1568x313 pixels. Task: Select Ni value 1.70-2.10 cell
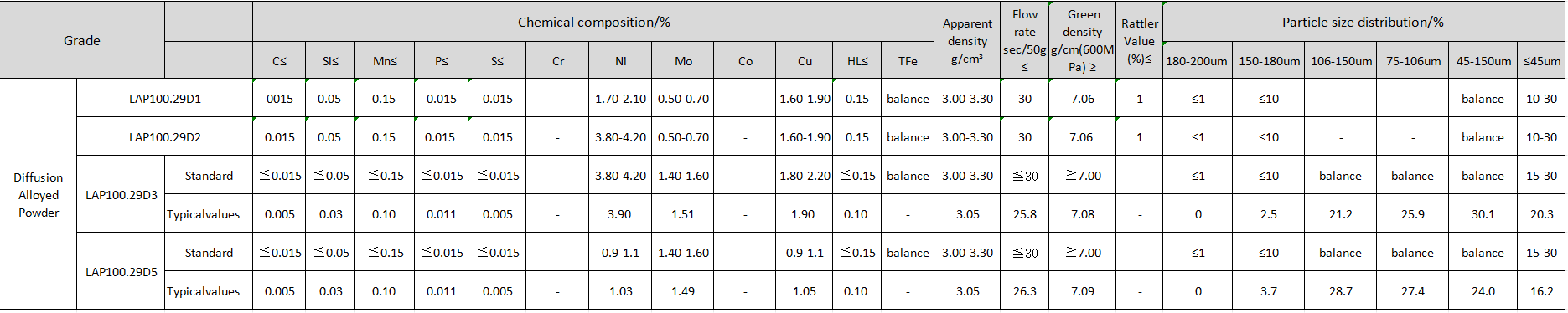[620, 98]
